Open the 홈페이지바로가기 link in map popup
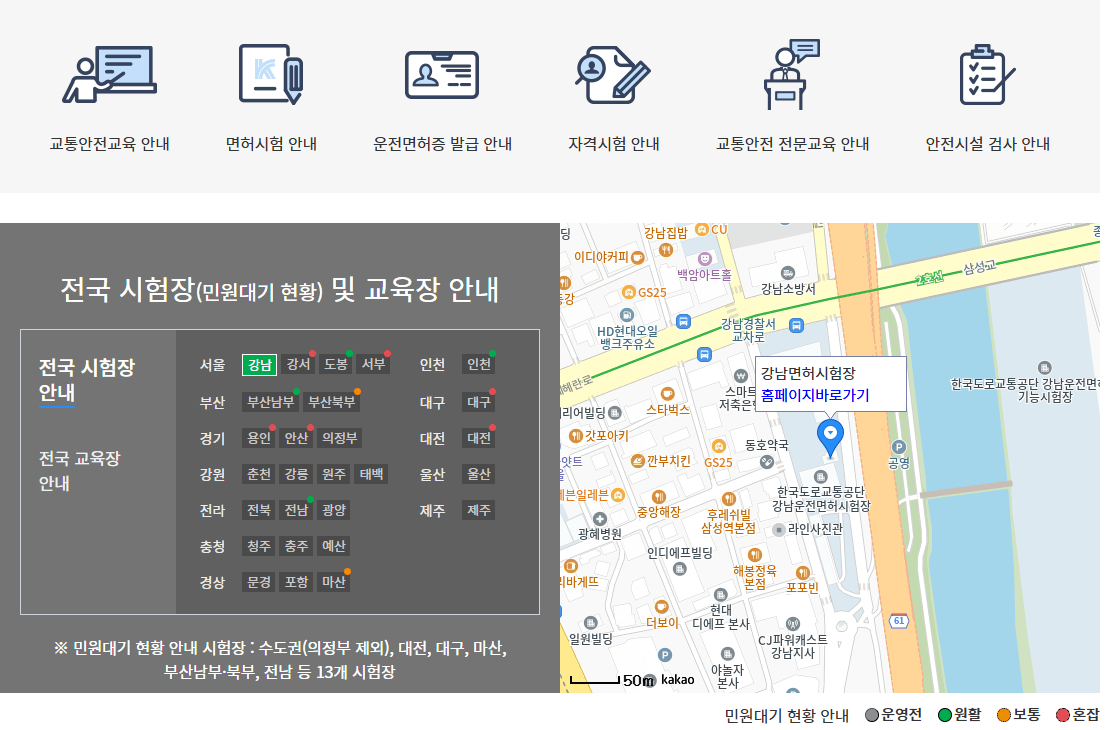The image size is (1109, 730). click(x=814, y=395)
